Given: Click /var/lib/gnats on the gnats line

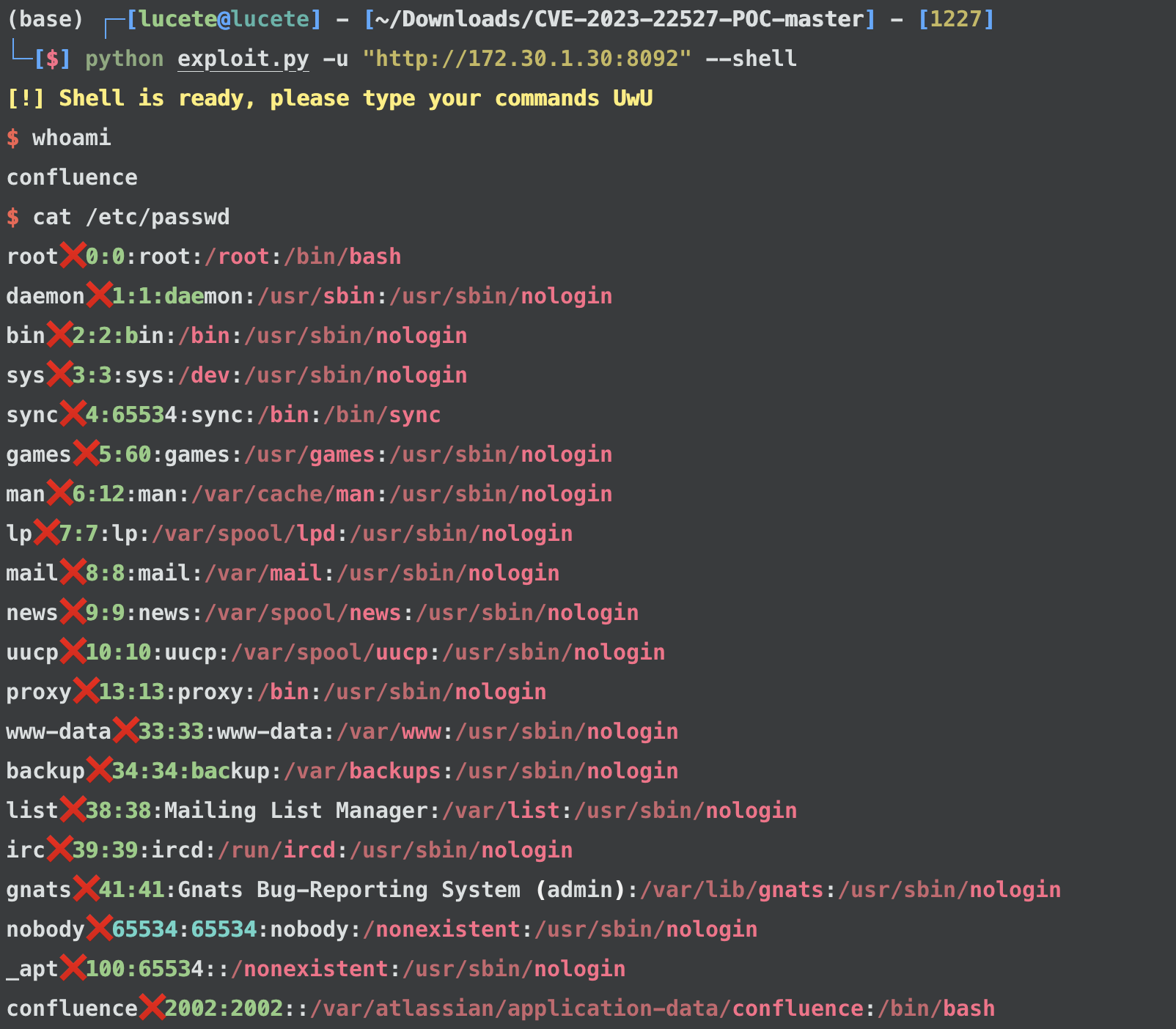Looking at the screenshot, I should 732,890.
